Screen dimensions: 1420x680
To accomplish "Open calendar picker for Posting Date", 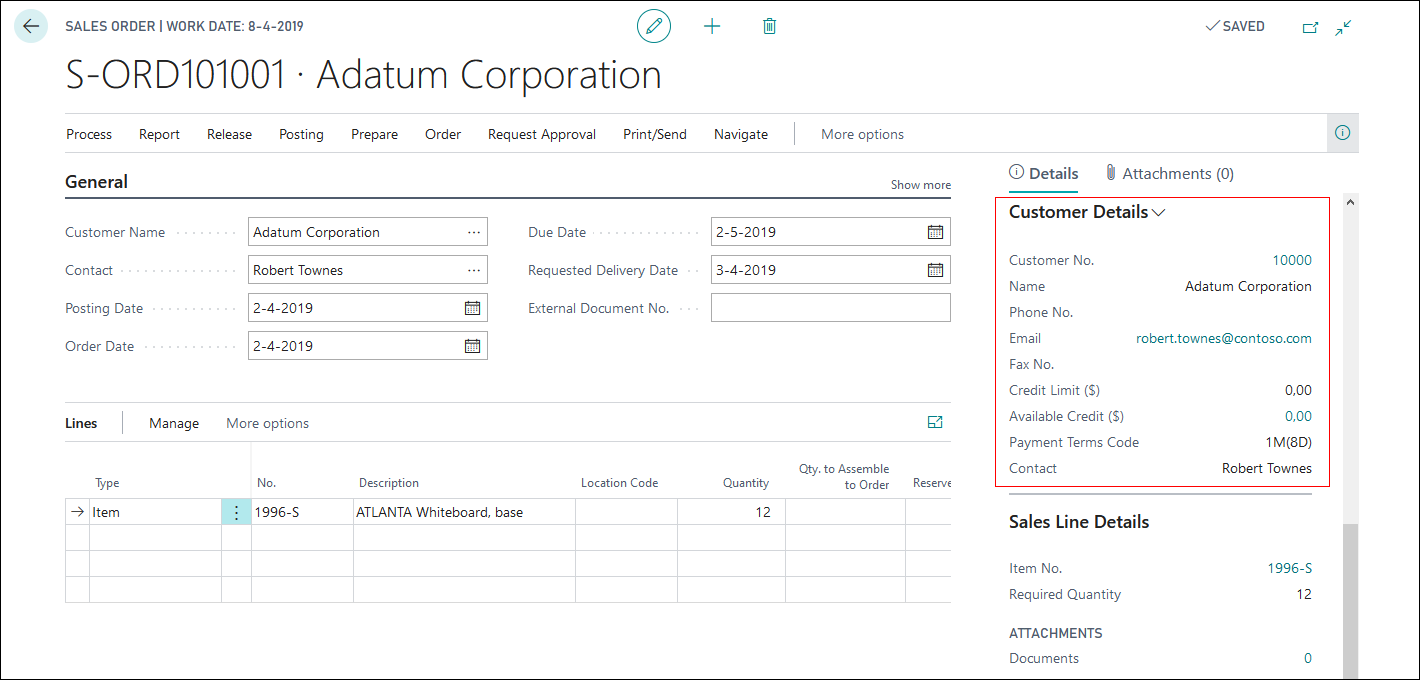I will pyautogui.click(x=473, y=308).
